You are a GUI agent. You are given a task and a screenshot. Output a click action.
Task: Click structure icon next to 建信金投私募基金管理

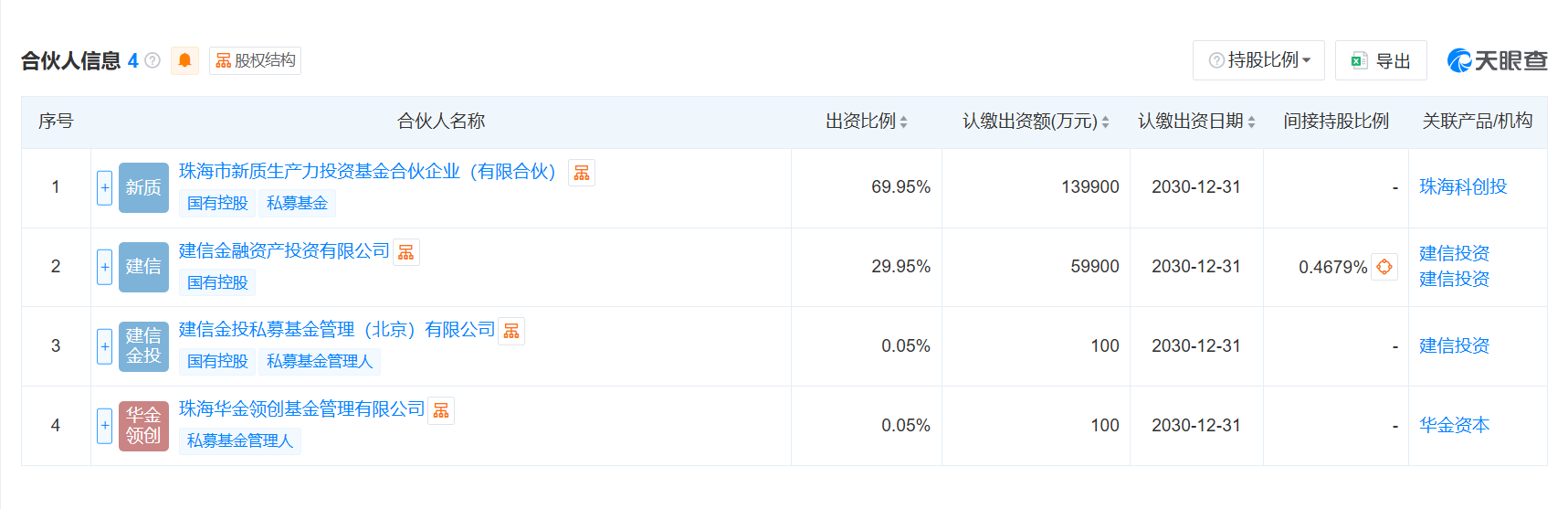coord(511,331)
